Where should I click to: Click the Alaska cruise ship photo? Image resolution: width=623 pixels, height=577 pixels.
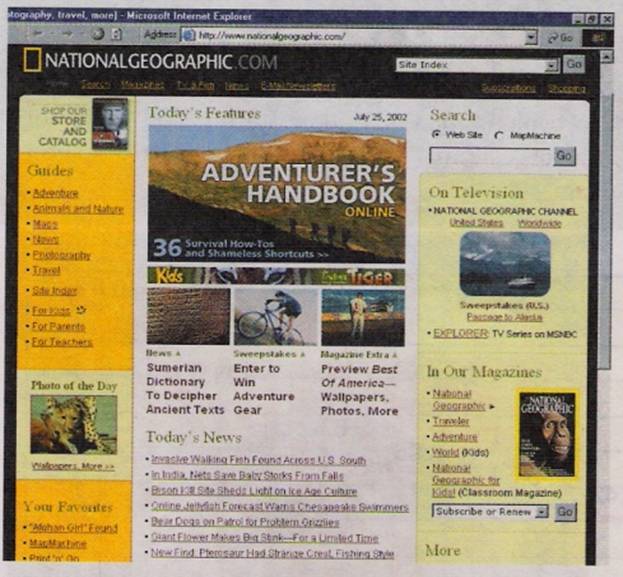click(505, 264)
